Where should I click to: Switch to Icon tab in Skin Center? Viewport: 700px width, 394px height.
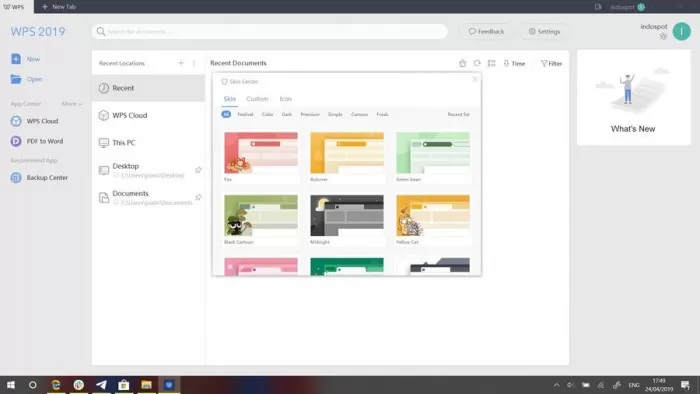(x=286, y=99)
